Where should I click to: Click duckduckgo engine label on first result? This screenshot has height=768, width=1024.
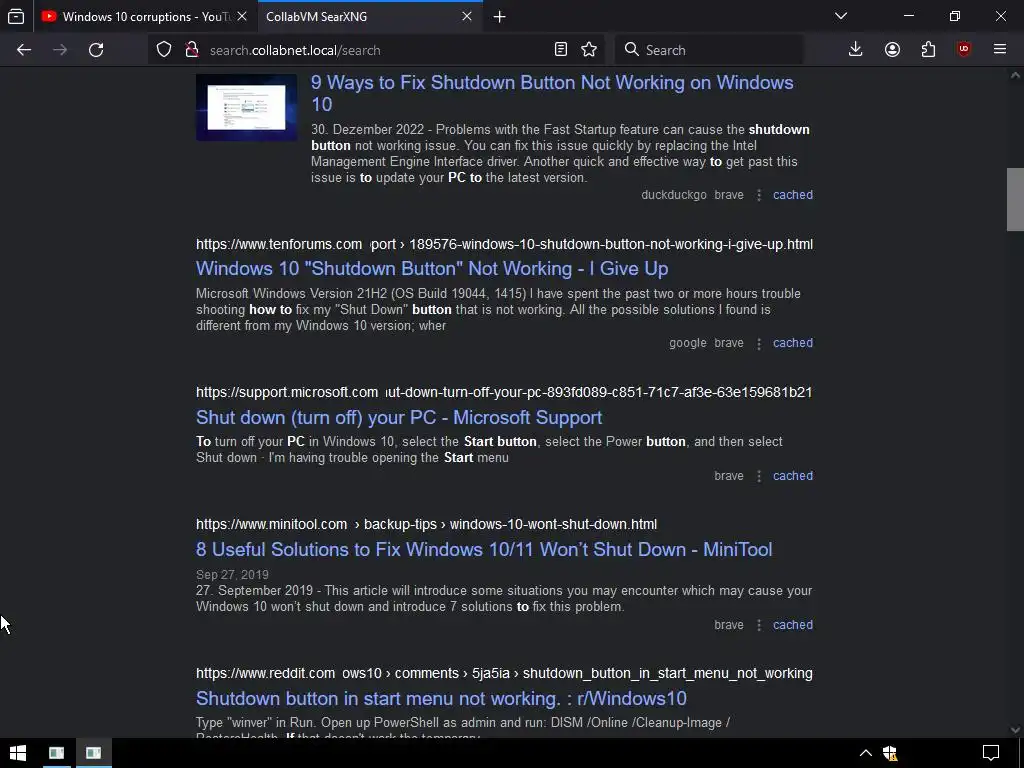pos(674,195)
